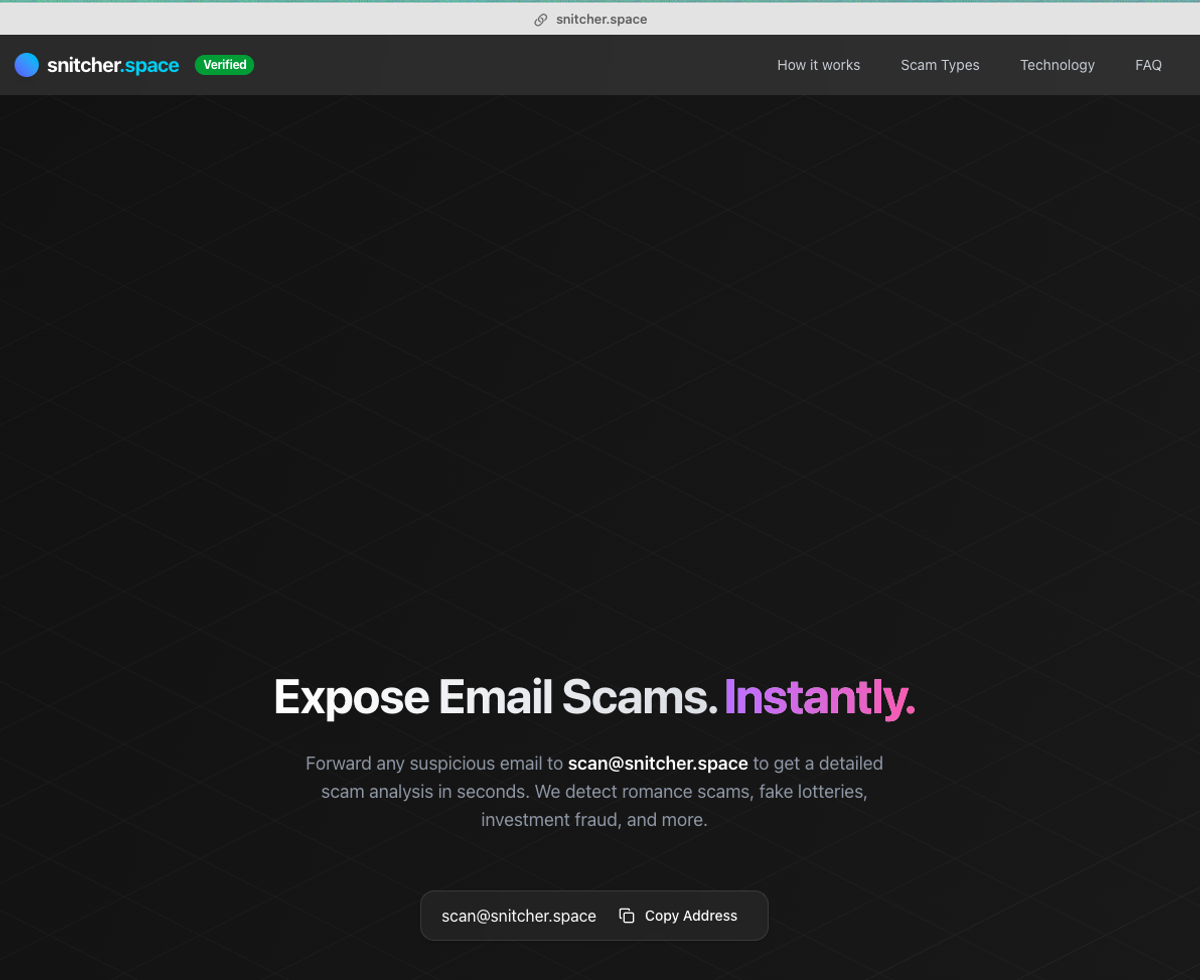Click the snitcher.space brand name in the header

113,65
